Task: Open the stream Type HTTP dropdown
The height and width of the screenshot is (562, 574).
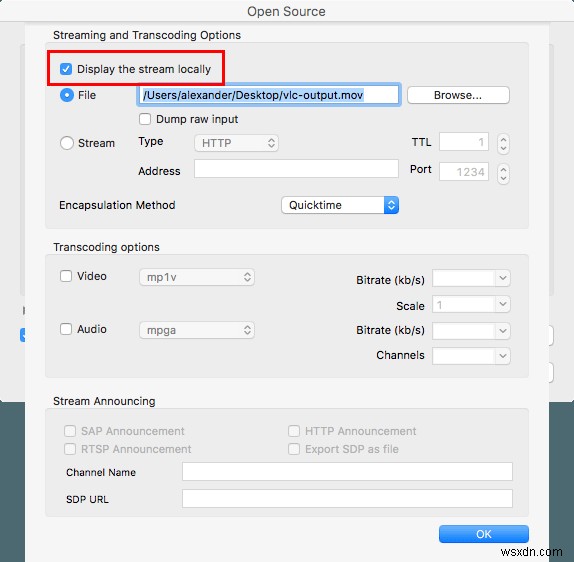Action: coord(236,143)
